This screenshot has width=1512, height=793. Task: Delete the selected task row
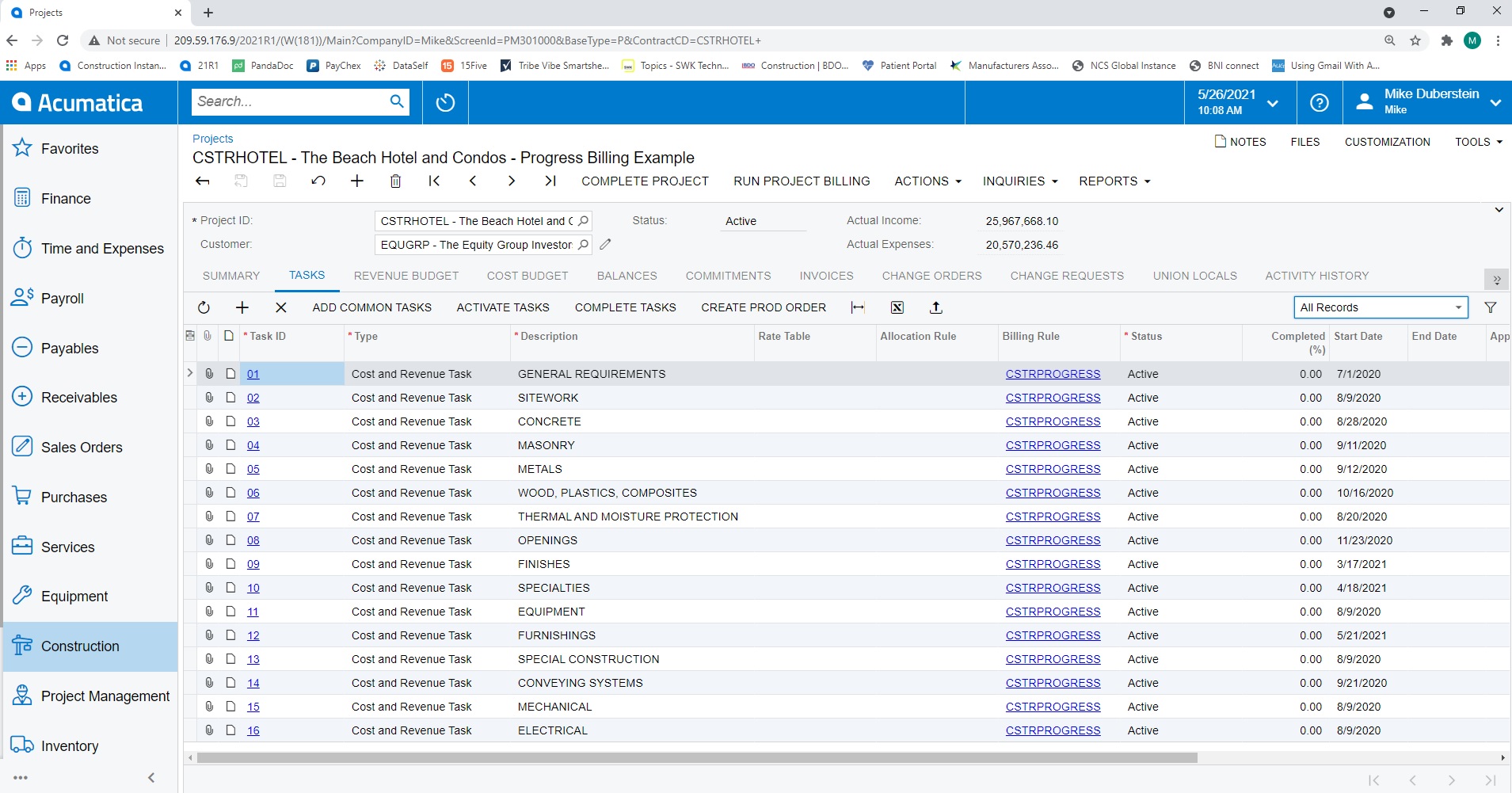pos(280,307)
